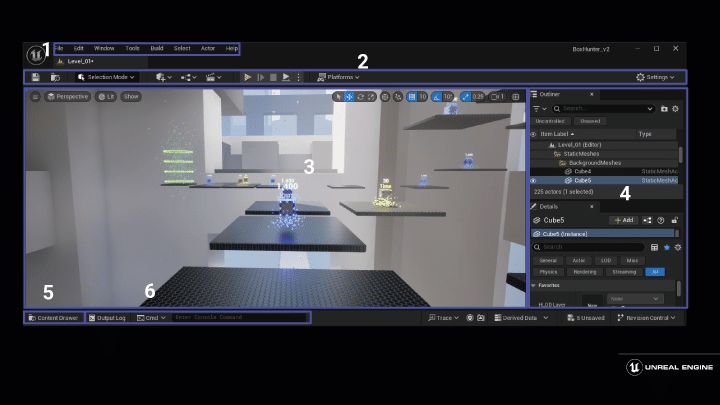Click the Lit shading mode button

point(106,96)
